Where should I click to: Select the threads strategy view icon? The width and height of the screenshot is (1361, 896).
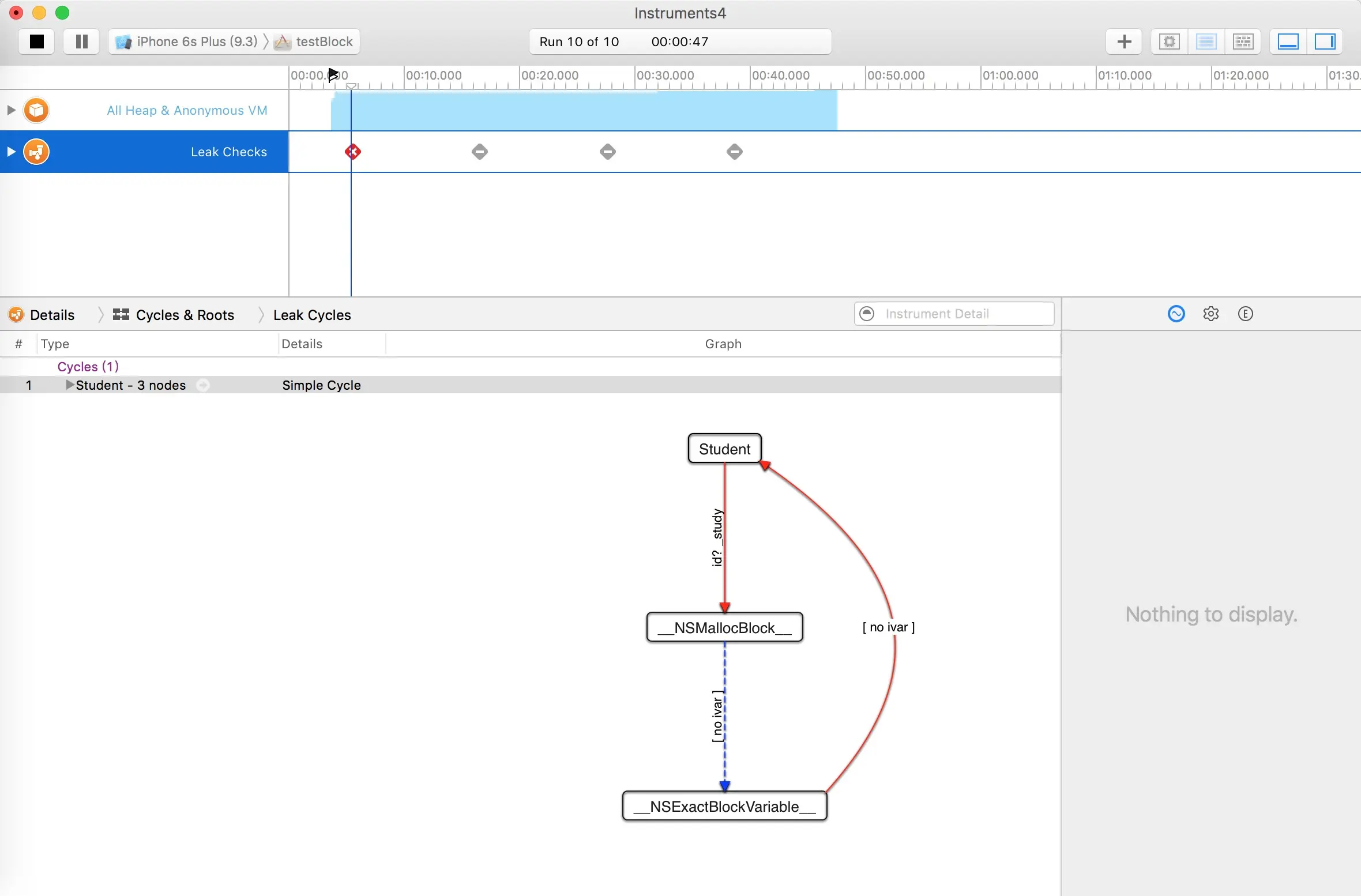pos(1243,42)
